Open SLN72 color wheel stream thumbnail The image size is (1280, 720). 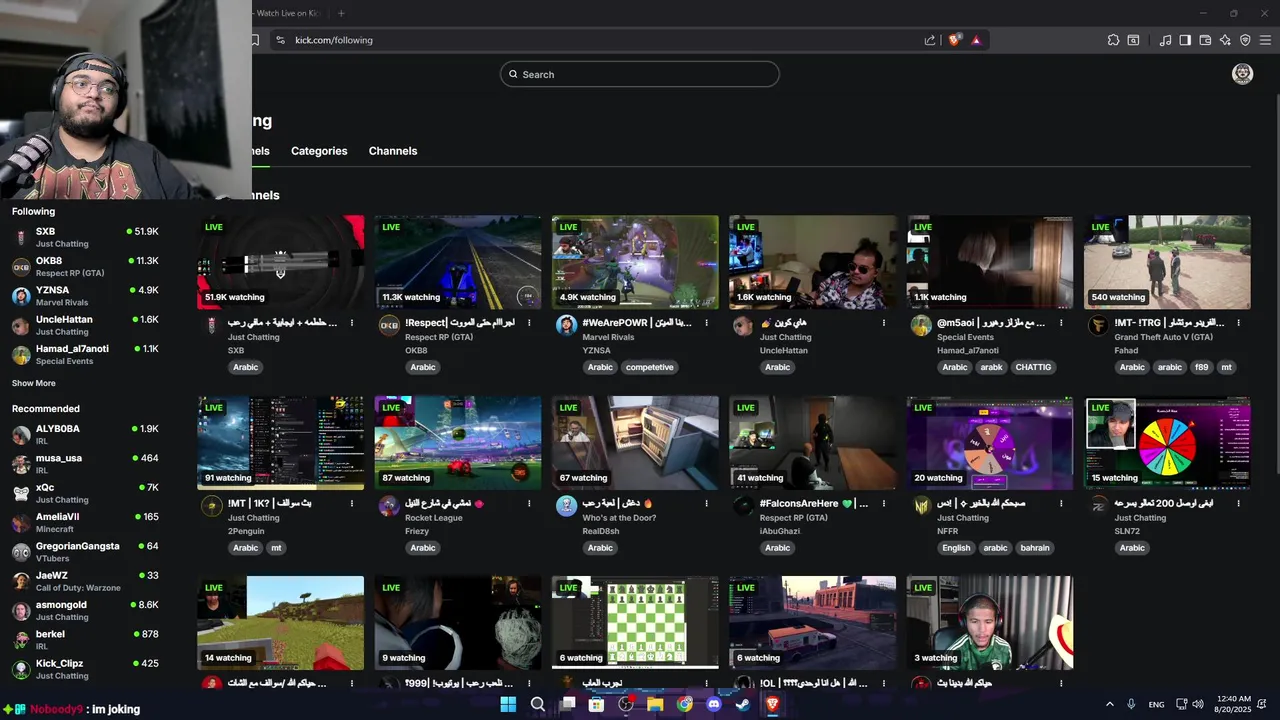(1167, 443)
